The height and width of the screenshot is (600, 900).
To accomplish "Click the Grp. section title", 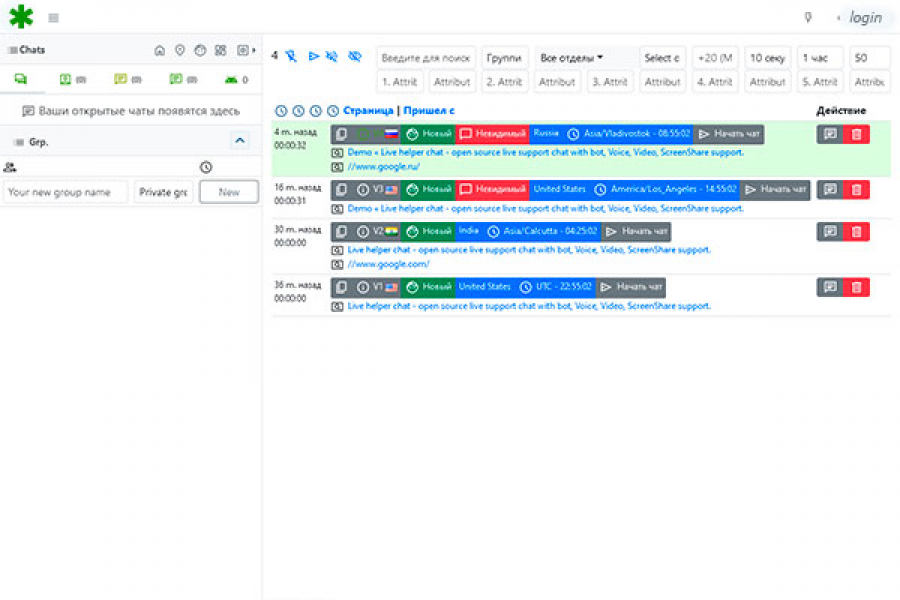I will (38, 142).
